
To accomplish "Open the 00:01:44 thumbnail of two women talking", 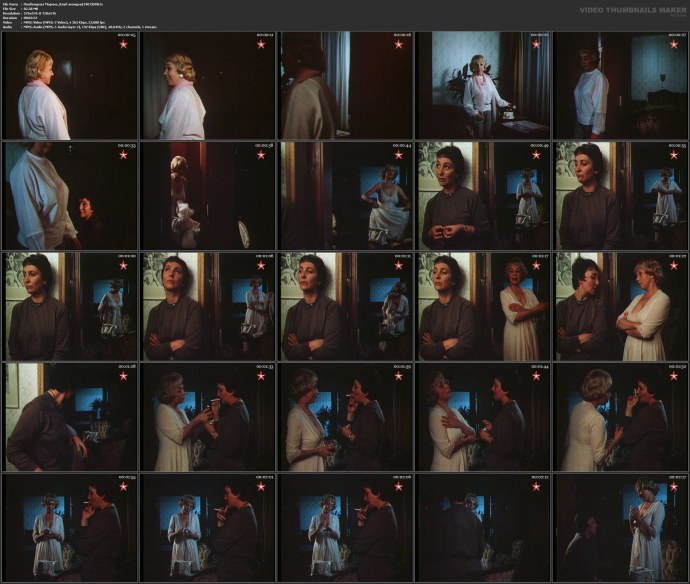I will 484,417.
